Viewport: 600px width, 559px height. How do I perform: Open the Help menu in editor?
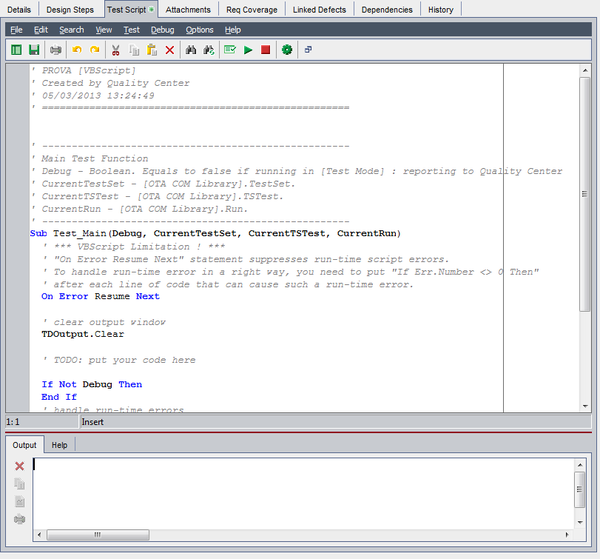pyautogui.click(x=233, y=30)
